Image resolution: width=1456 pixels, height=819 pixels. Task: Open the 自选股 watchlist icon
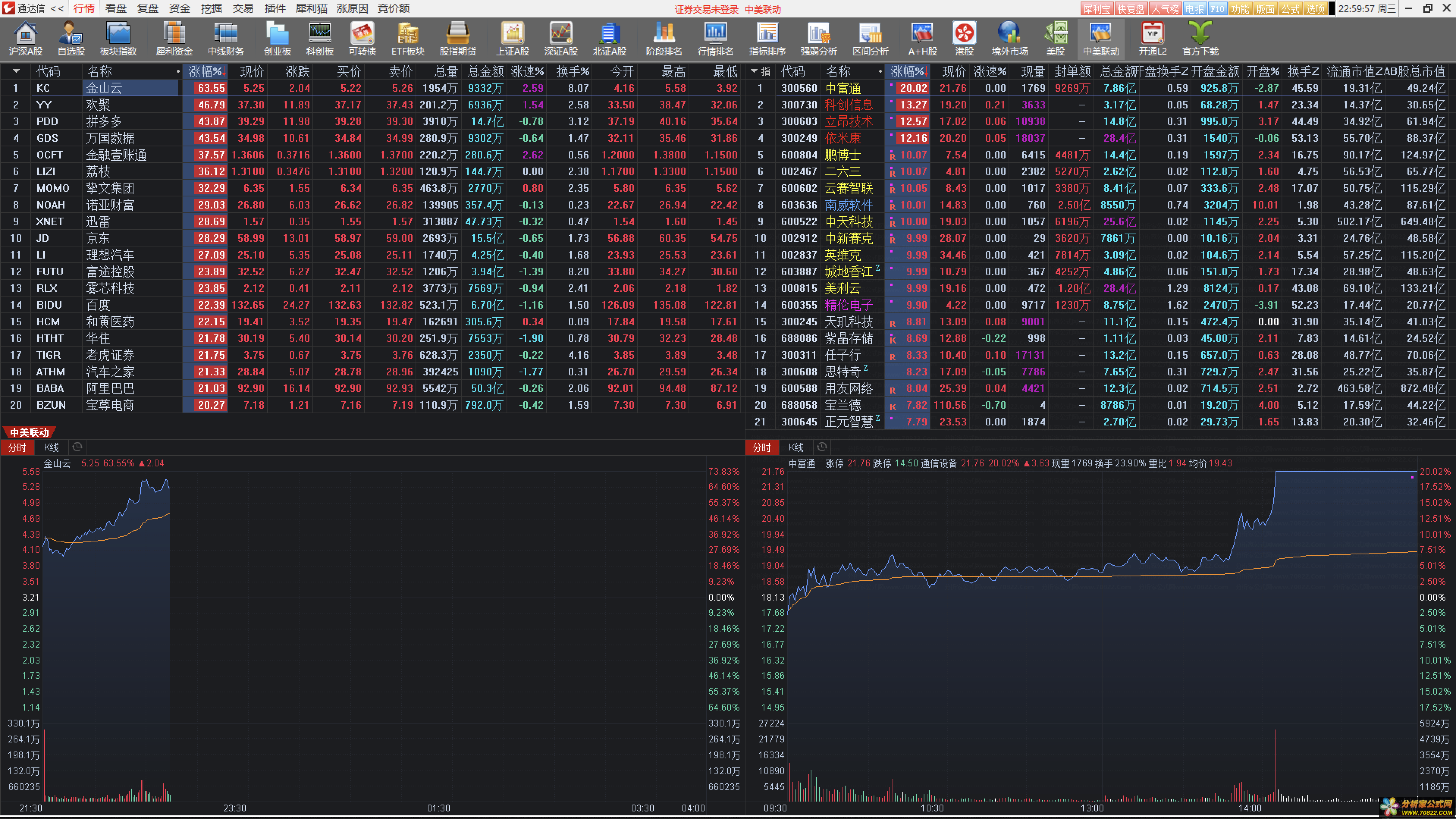[x=71, y=39]
